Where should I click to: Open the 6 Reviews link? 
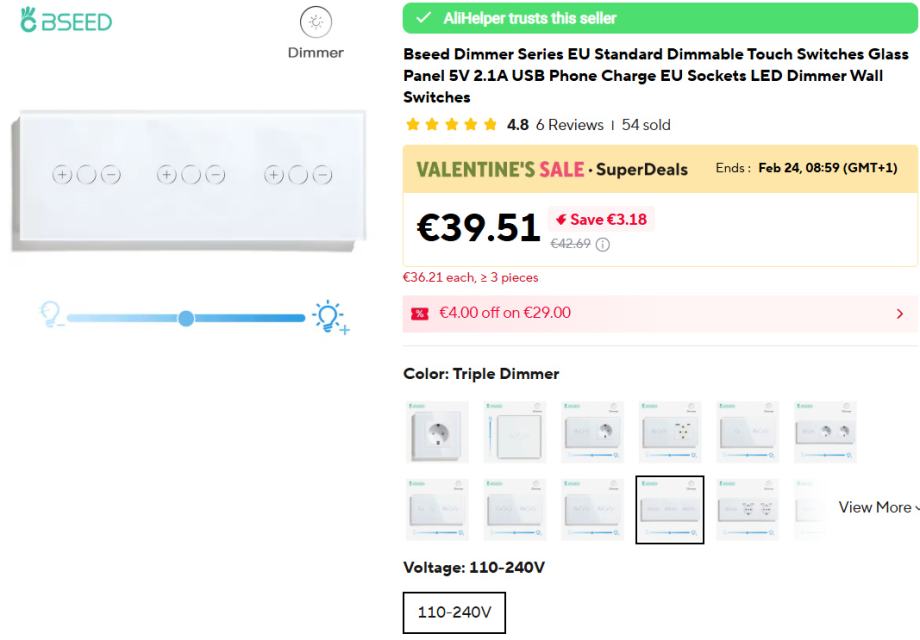[x=569, y=125]
